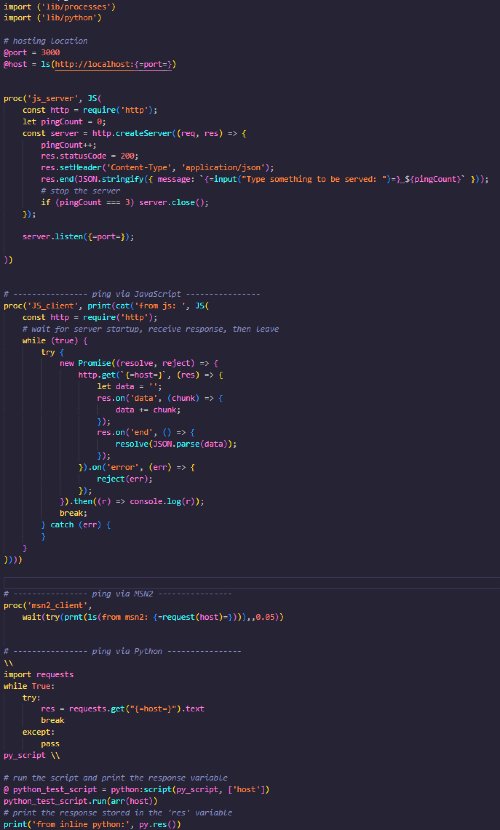Click the '@ python_test_script = python:script' line
The image size is (500, 830).
coord(137,790)
